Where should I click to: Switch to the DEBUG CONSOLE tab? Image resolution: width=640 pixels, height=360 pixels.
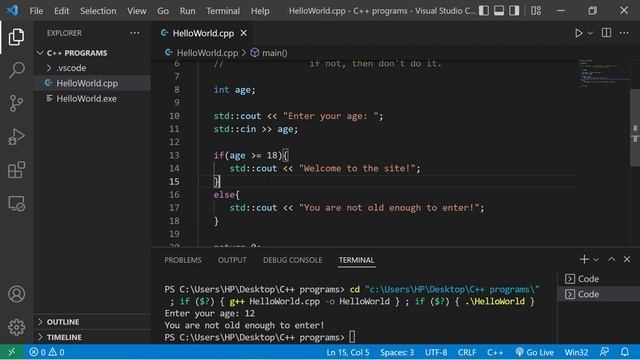tap(292, 260)
